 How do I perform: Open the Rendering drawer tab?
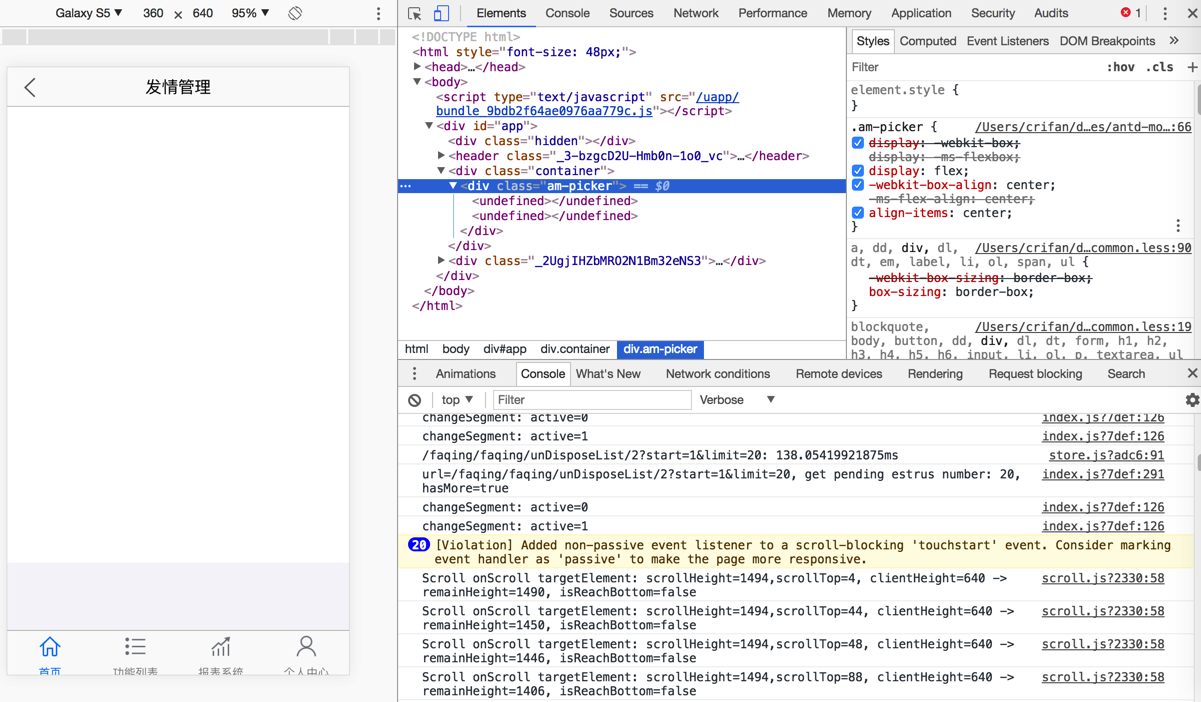935,374
